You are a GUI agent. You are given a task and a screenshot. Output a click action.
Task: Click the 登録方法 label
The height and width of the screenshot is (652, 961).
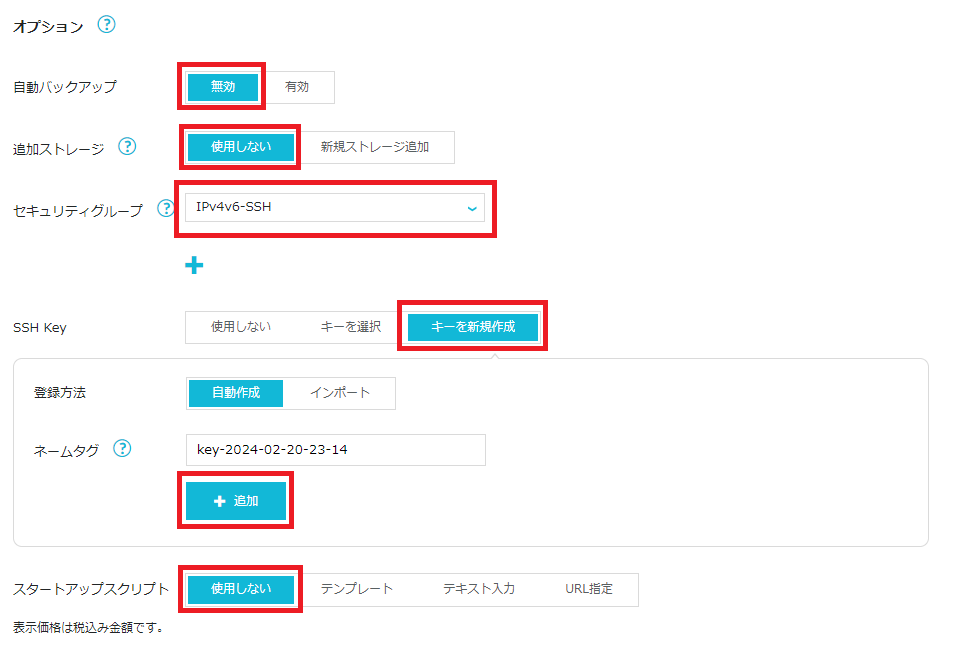pyautogui.click(x=59, y=393)
